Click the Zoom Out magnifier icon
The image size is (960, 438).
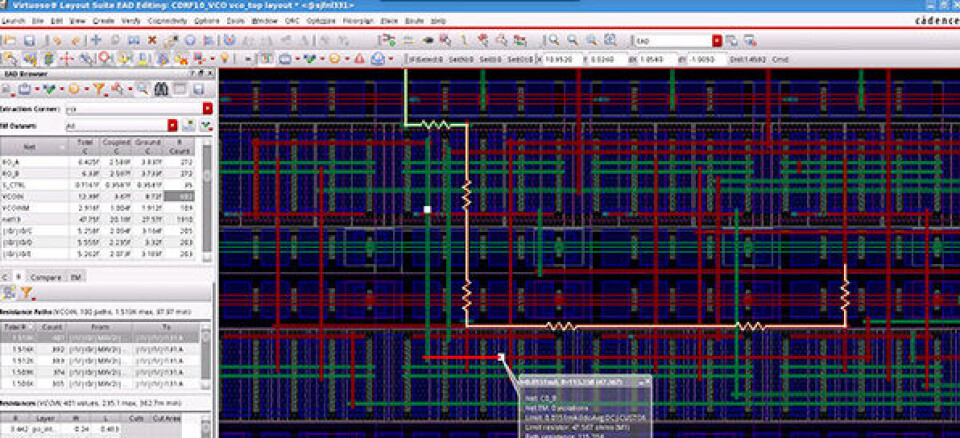click(572, 40)
